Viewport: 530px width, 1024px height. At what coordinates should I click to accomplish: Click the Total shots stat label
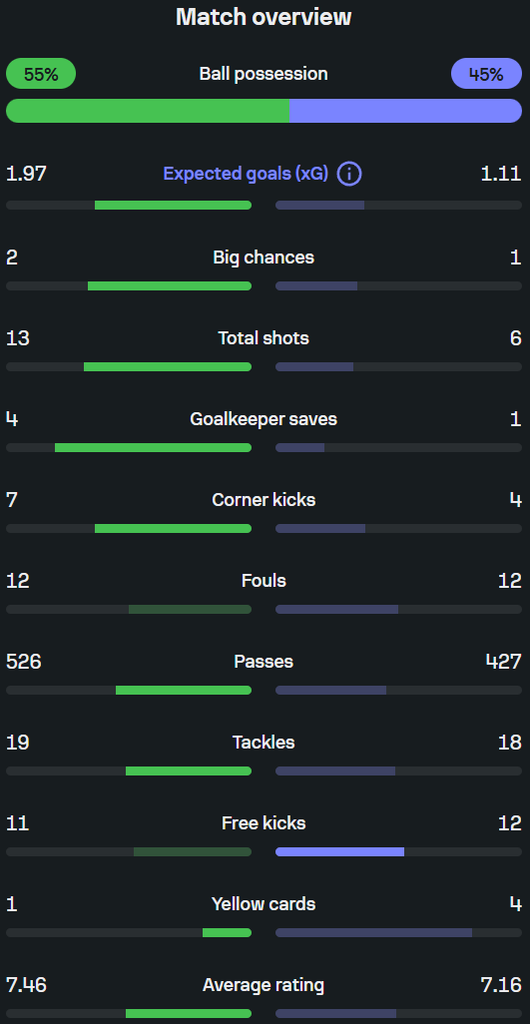point(264,338)
